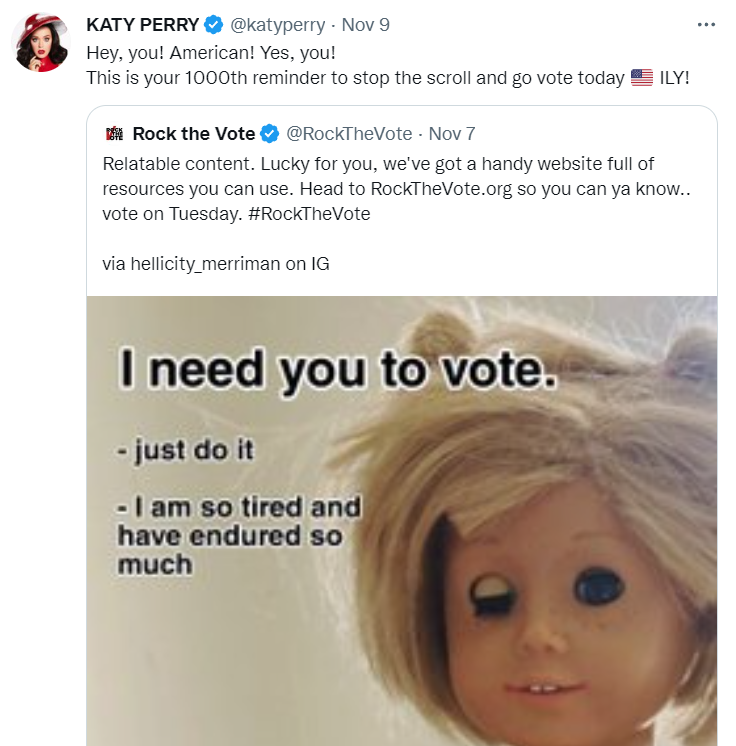736x746 pixels.
Task: Open the Nov 7 quoted tweet timestamp
Action: pyautogui.click(x=452, y=134)
